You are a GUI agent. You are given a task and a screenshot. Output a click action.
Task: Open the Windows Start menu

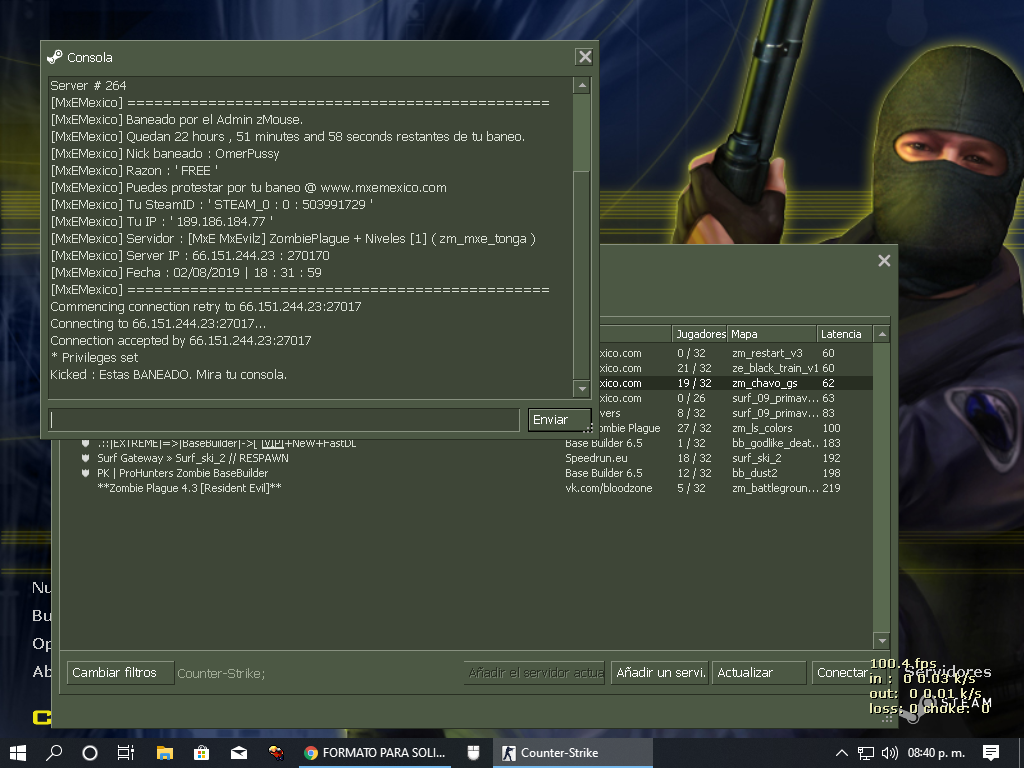18,753
